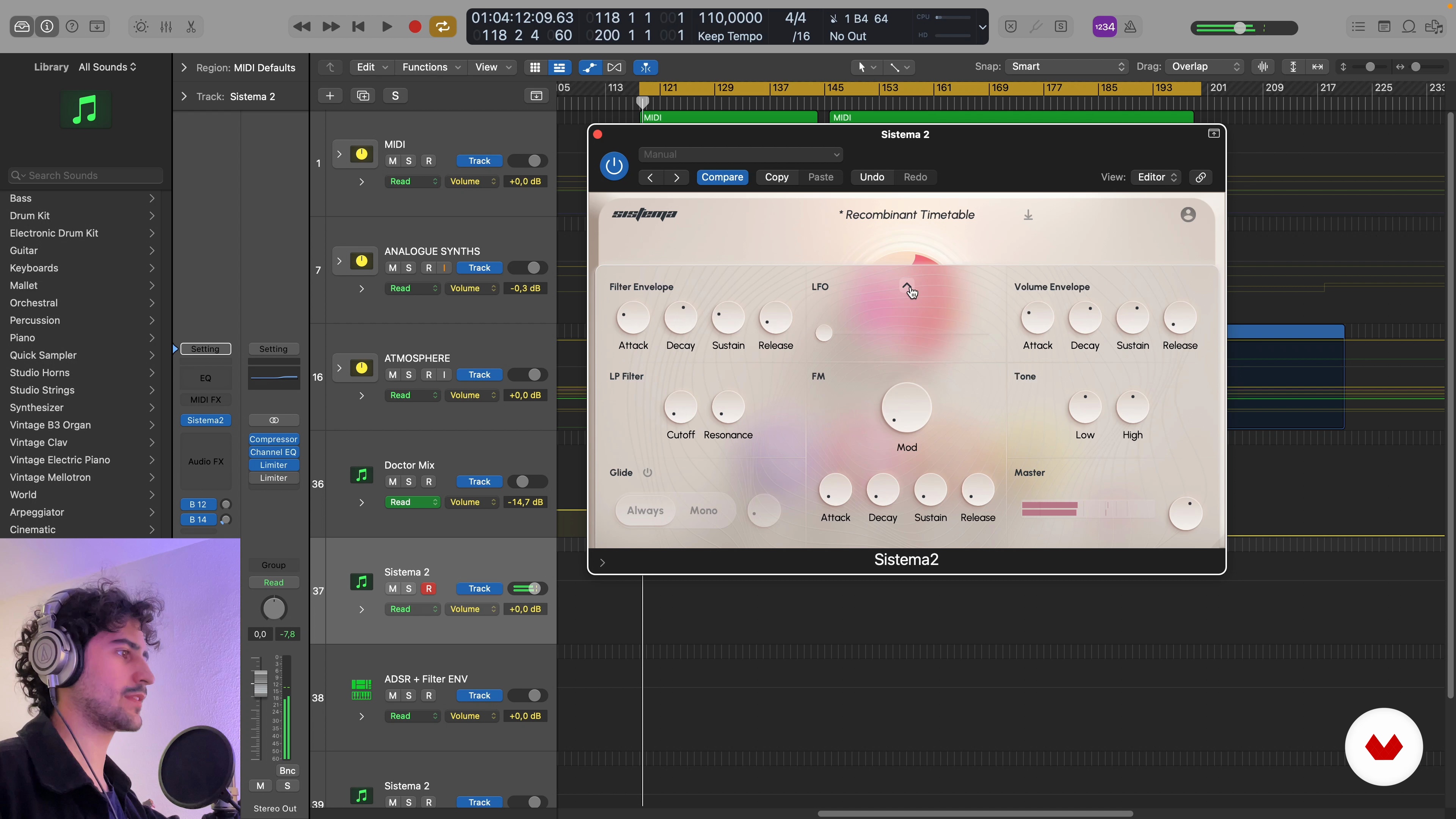The image size is (1456, 819).
Task: Click the plugin Undo button
Action: pos(872,177)
